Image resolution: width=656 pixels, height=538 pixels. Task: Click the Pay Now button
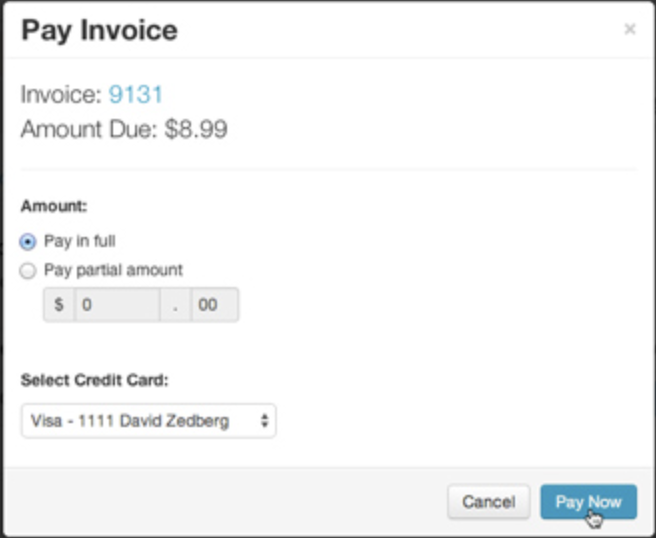point(588,502)
